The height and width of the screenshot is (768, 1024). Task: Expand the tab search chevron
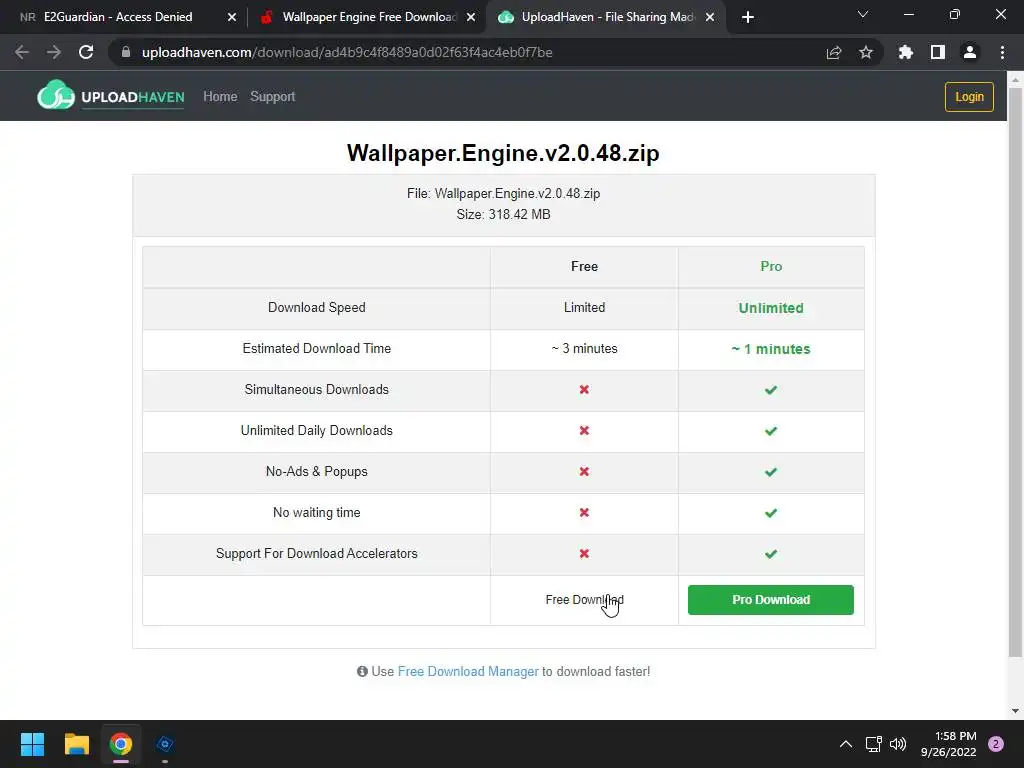[863, 14]
